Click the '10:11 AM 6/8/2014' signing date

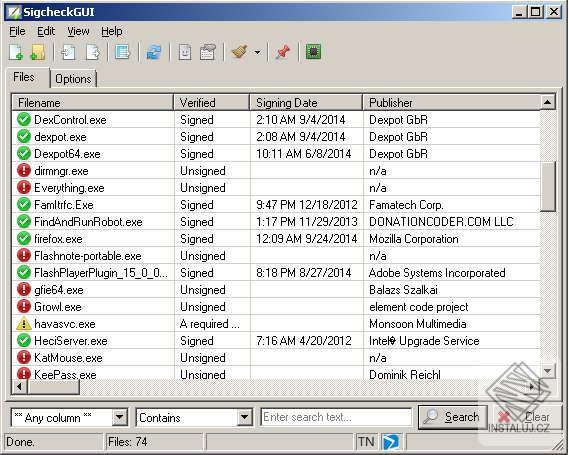(x=304, y=154)
